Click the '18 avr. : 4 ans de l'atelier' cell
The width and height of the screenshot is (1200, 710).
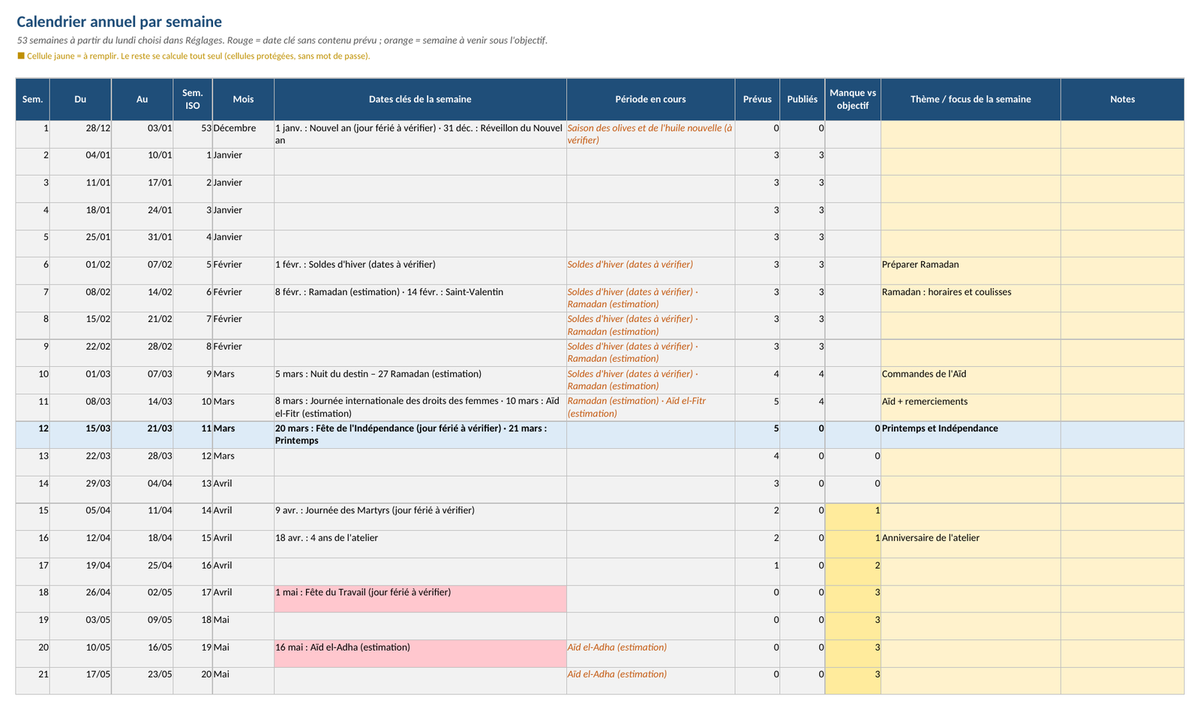(420, 544)
